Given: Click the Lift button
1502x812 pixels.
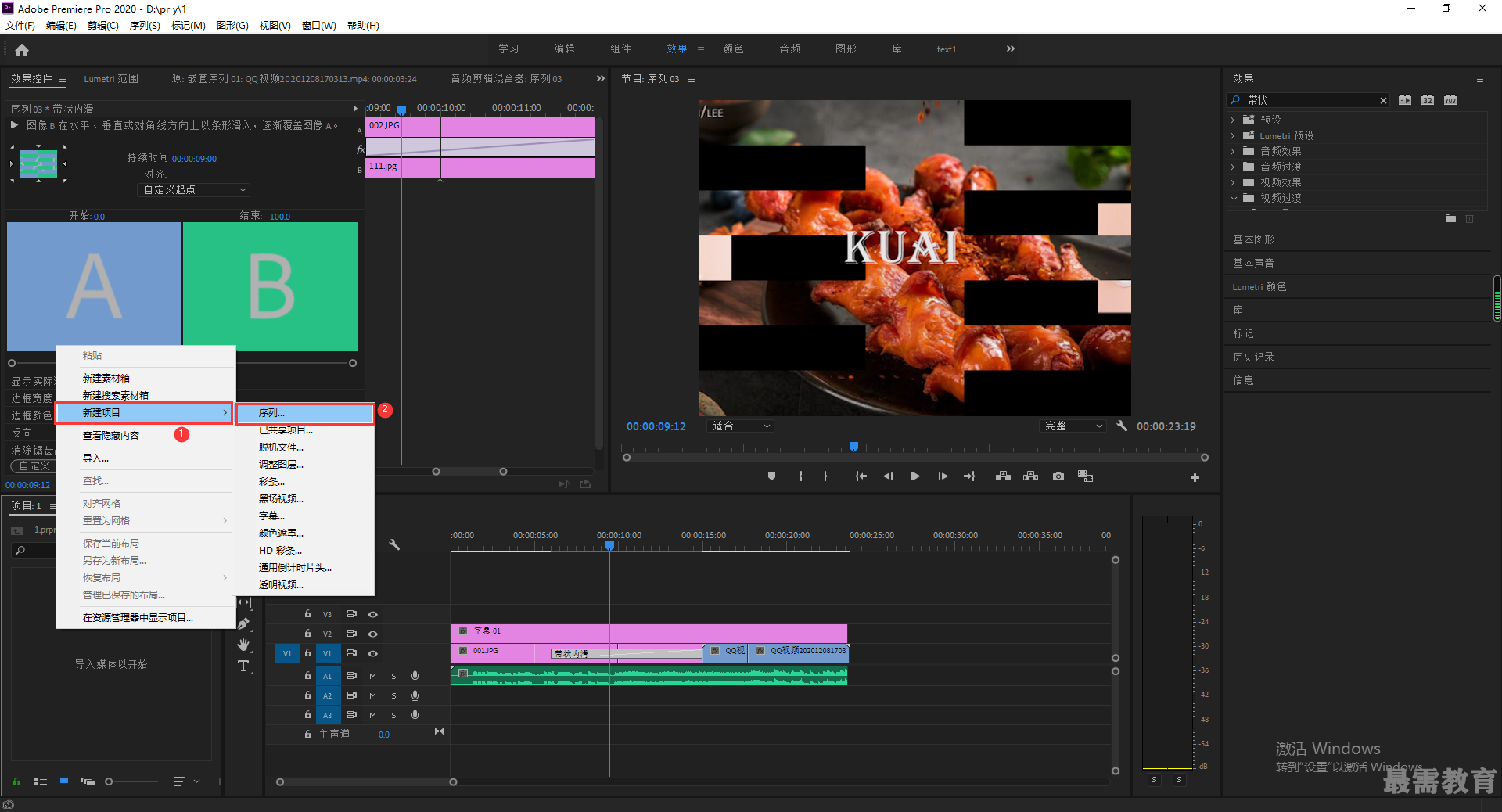Looking at the screenshot, I should click(1003, 476).
